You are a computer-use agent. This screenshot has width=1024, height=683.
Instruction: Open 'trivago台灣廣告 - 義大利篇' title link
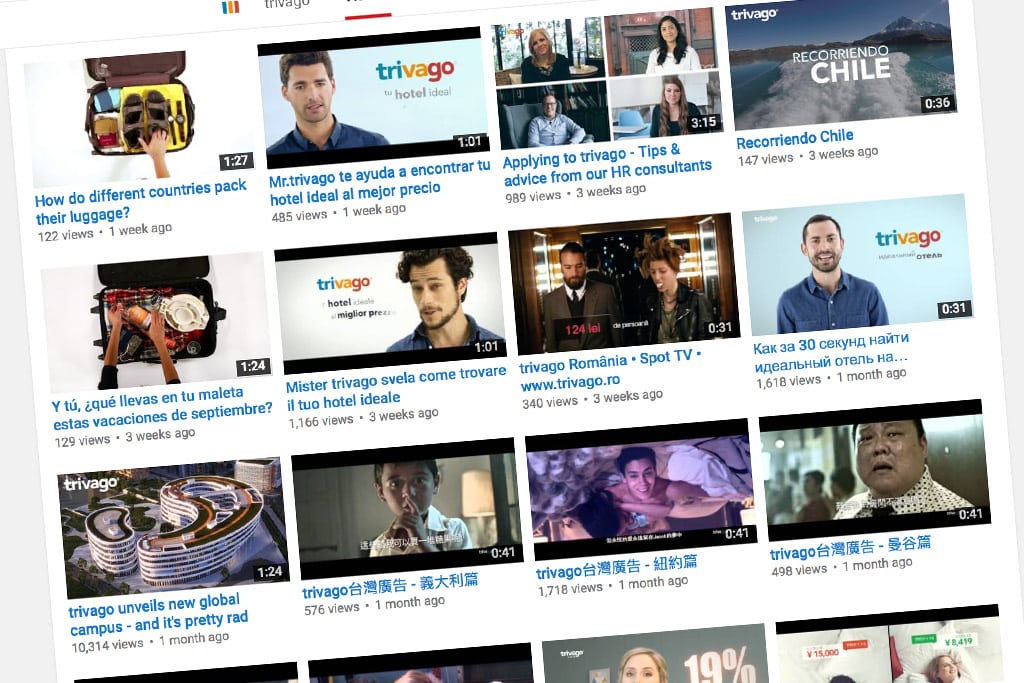pyautogui.click(x=390, y=585)
